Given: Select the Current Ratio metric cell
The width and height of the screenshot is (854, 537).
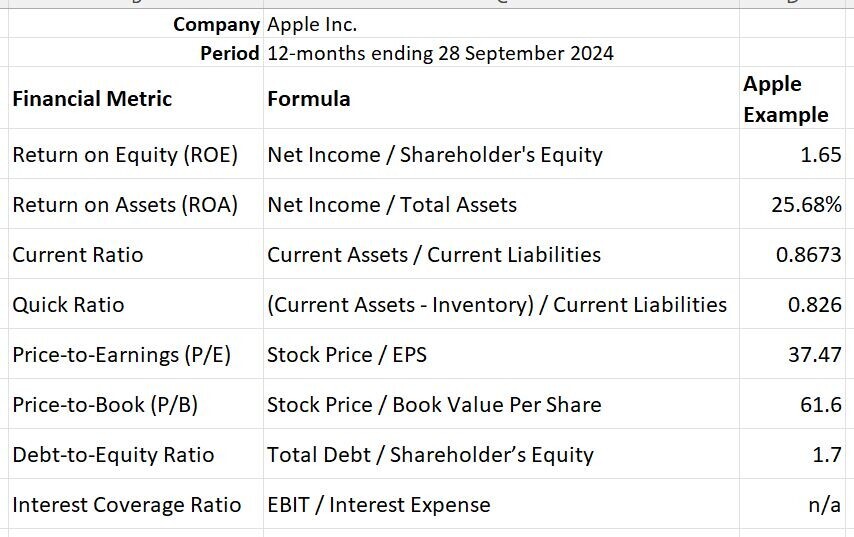Looking at the screenshot, I should 136,255.
